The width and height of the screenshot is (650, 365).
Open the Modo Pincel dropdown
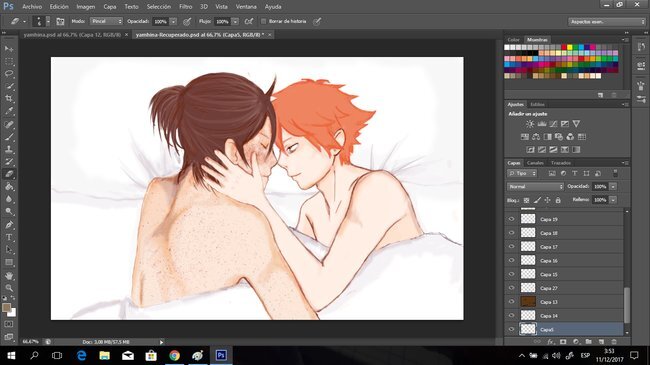pyautogui.click(x=106, y=21)
